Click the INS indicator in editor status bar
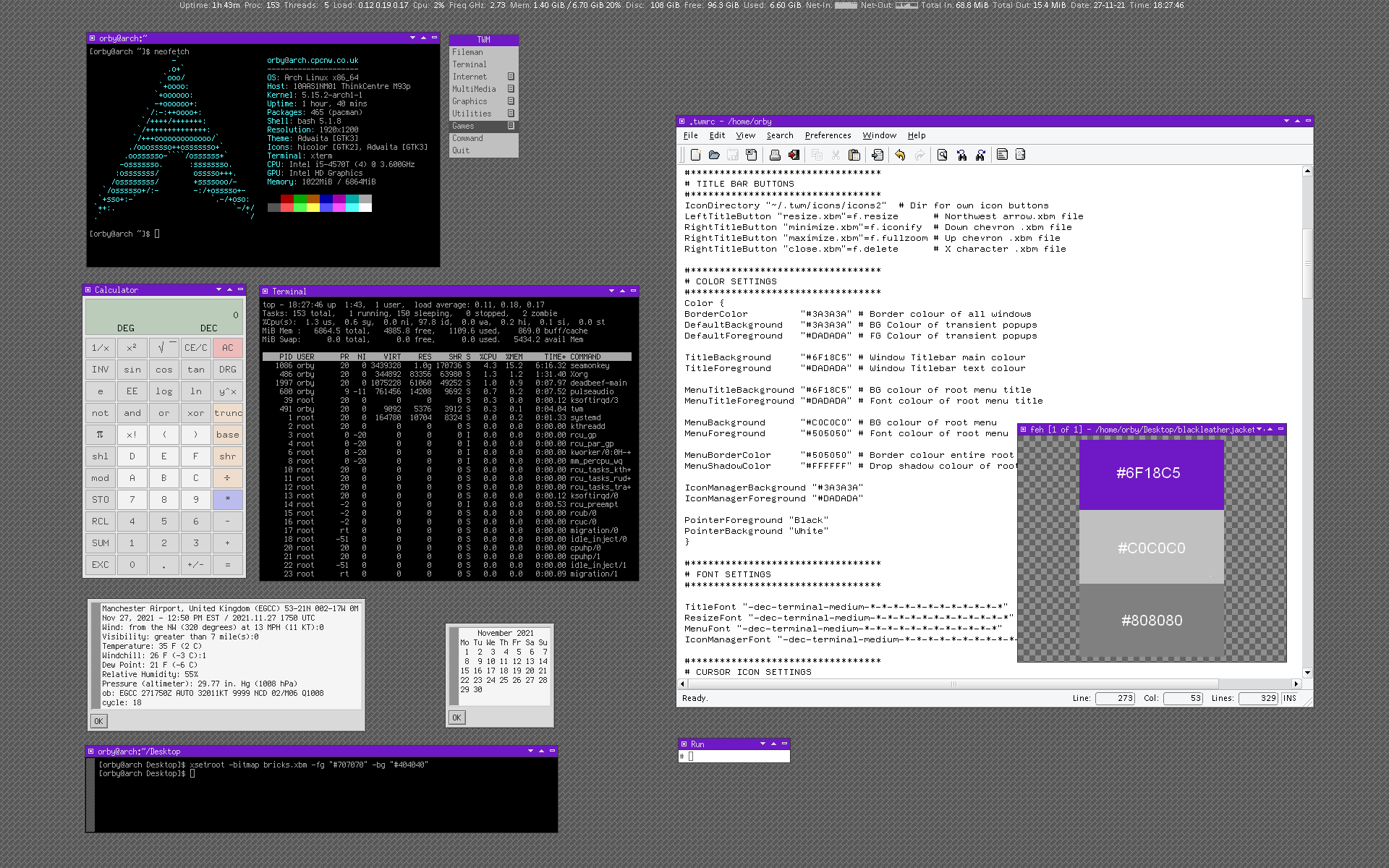1389x868 pixels. tap(1289, 698)
